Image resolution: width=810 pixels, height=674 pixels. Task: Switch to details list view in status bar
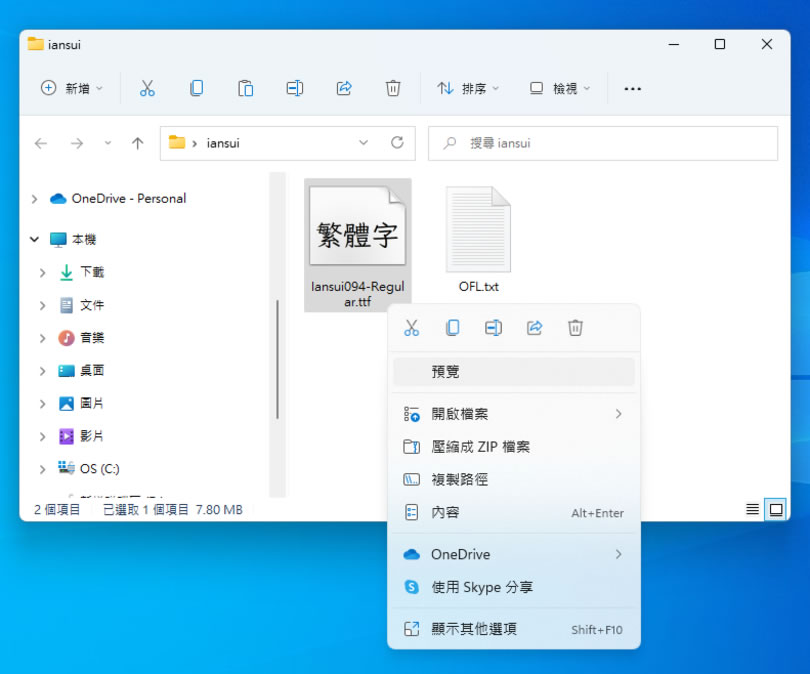(752, 509)
